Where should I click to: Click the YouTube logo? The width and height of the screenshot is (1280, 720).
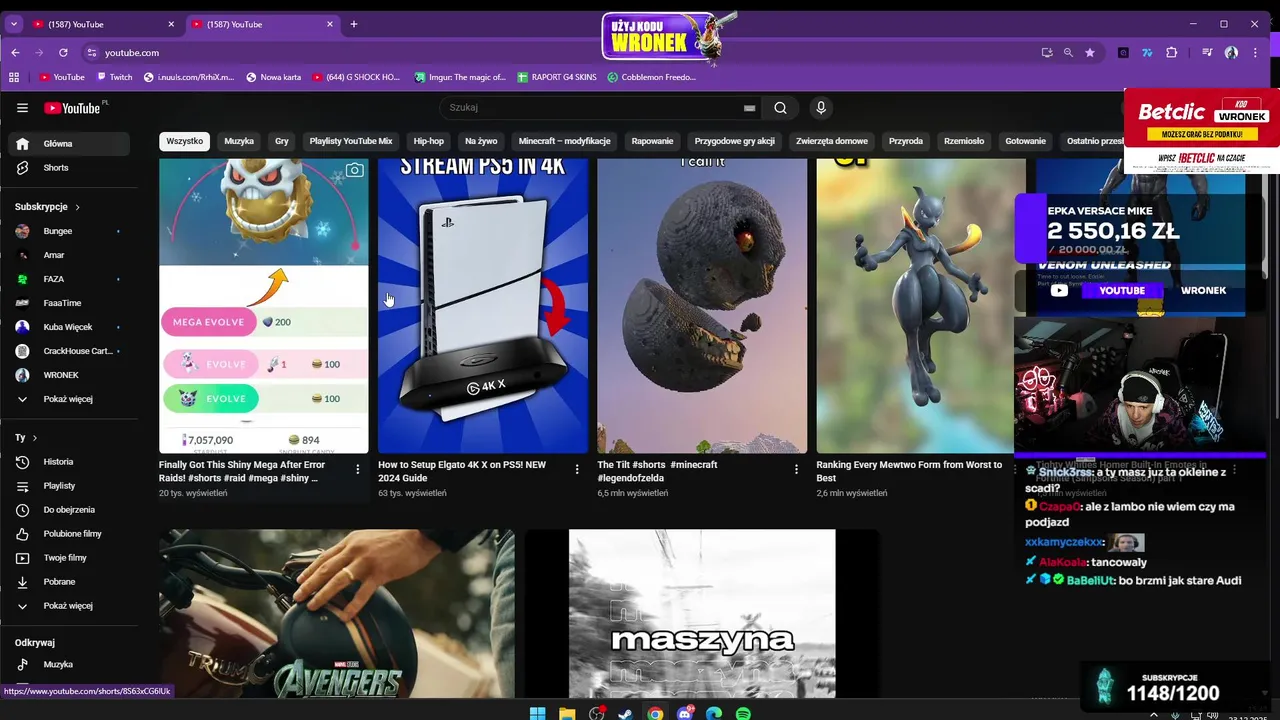click(72, 108)
